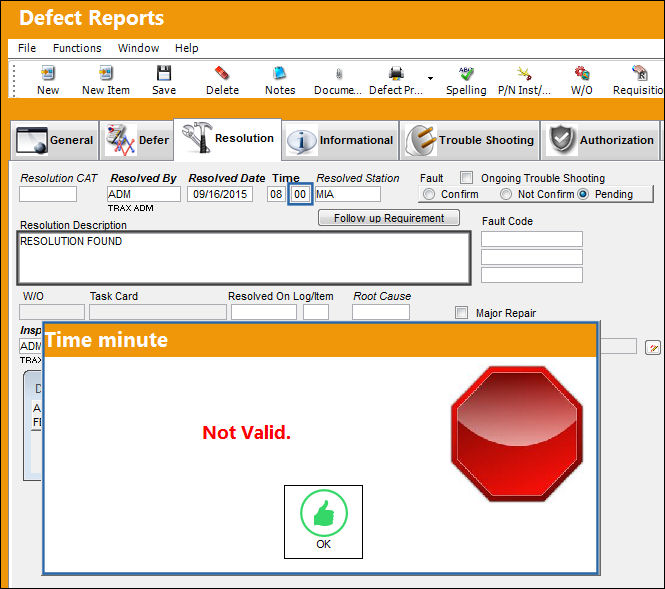Screen dimensions: 665x589
Task: Click the Root Cause field
Action: pyautogui.click(x=381, y=312)
